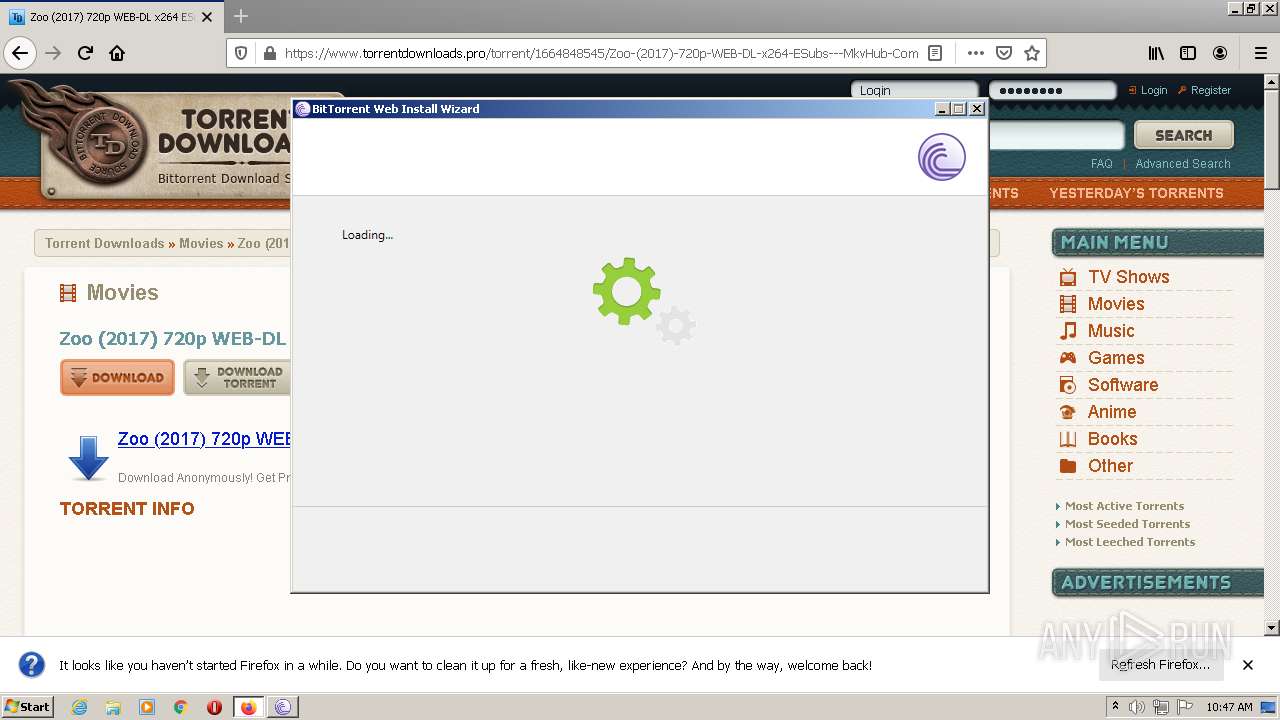Switch to BitTorrent installer taskbar button
Image resolution: width=1280 pixels, height=720 pixels.
click(282, 707)
